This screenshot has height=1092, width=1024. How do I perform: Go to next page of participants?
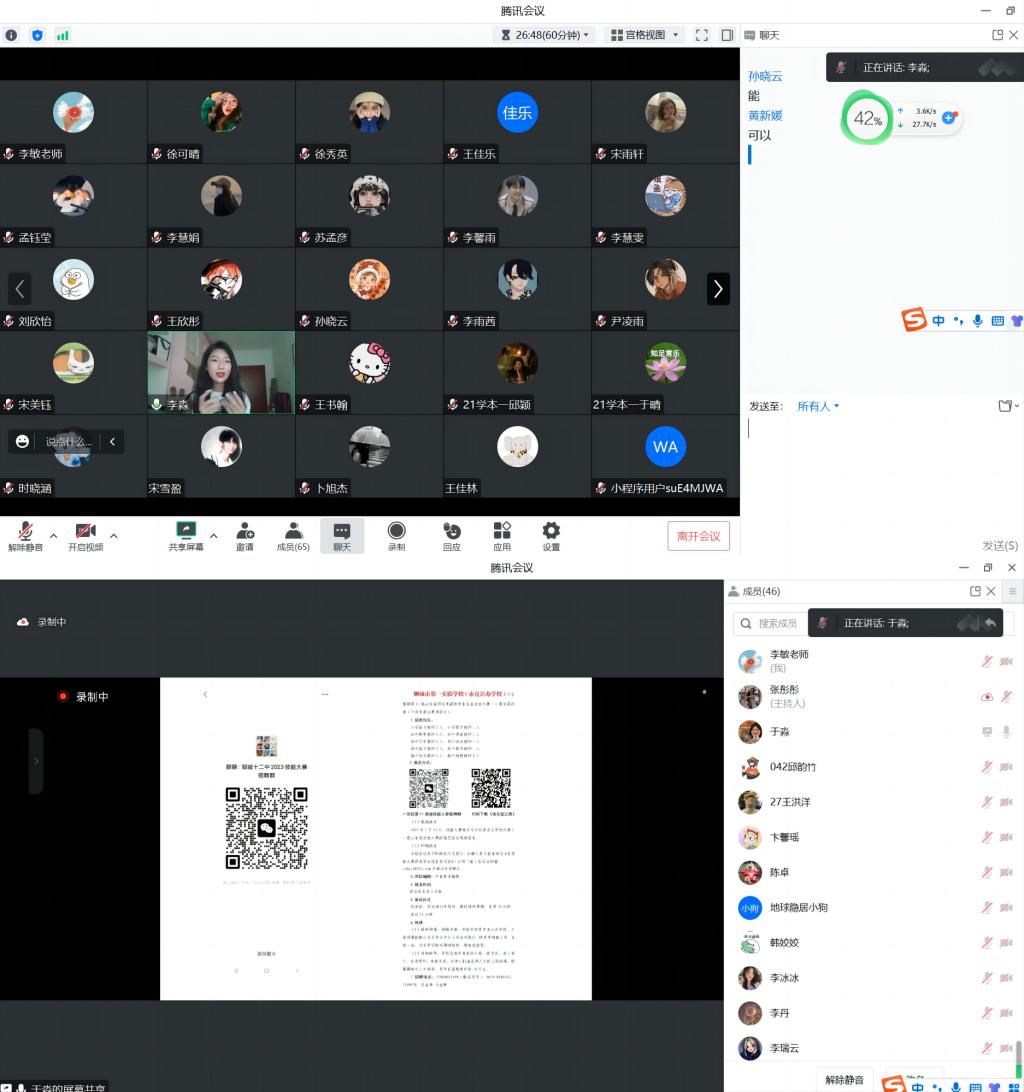coord(718,289)
